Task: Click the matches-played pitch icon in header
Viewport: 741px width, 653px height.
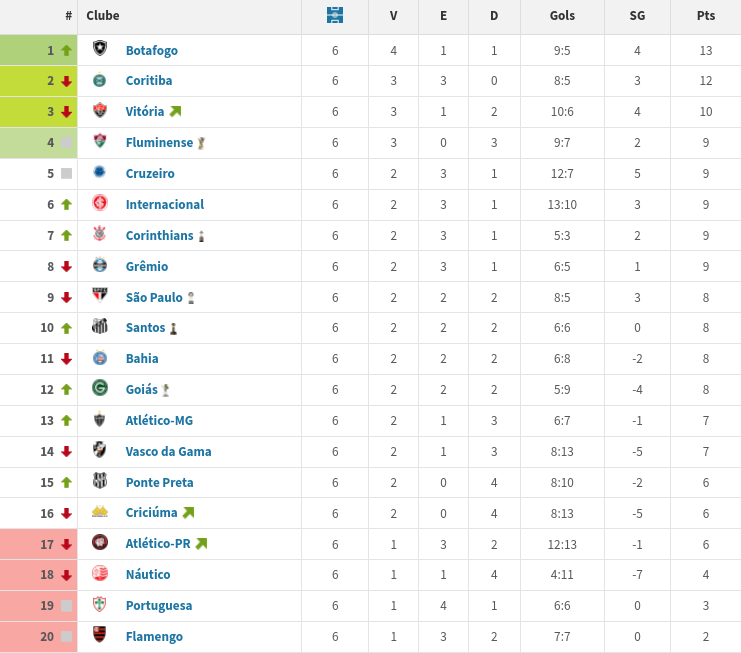Action: [x=335, y=15]
